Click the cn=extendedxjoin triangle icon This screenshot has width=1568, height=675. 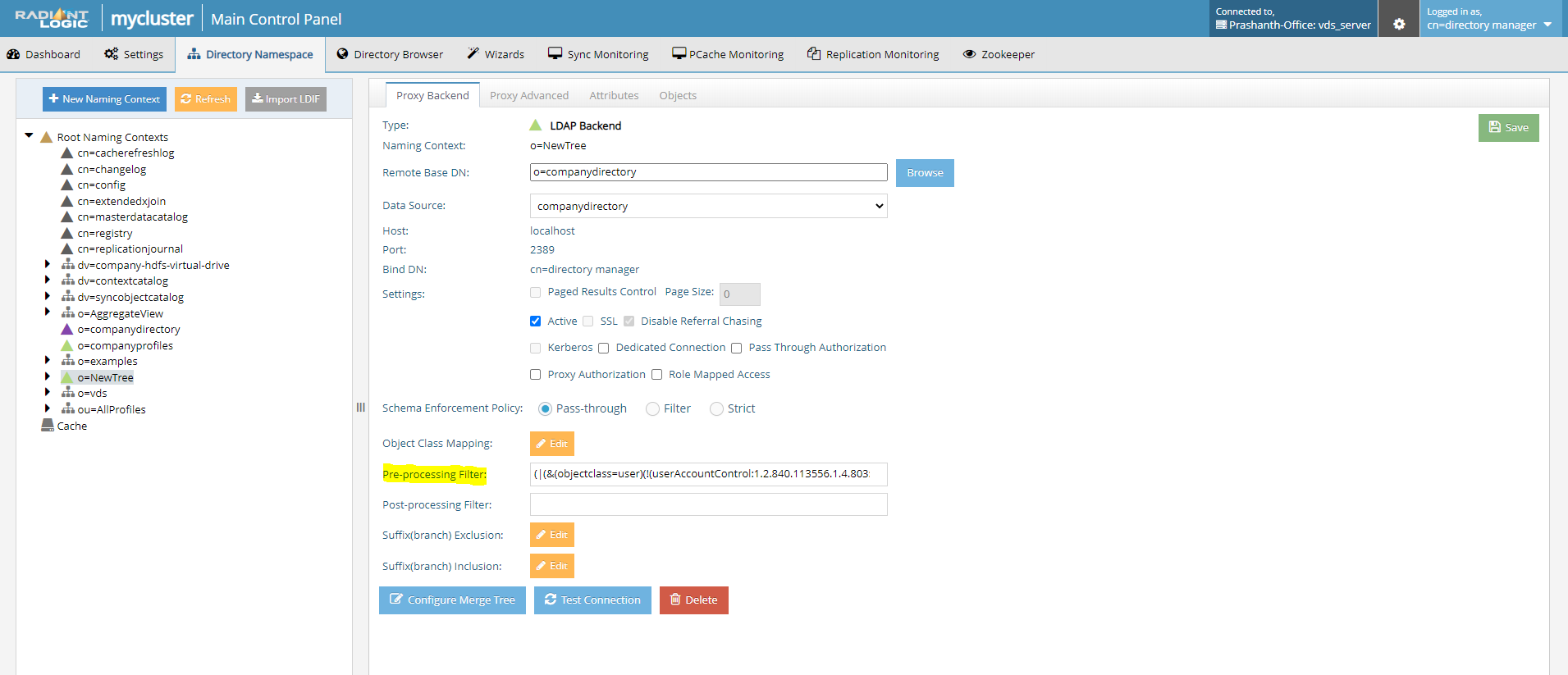(x=67, y=201)
